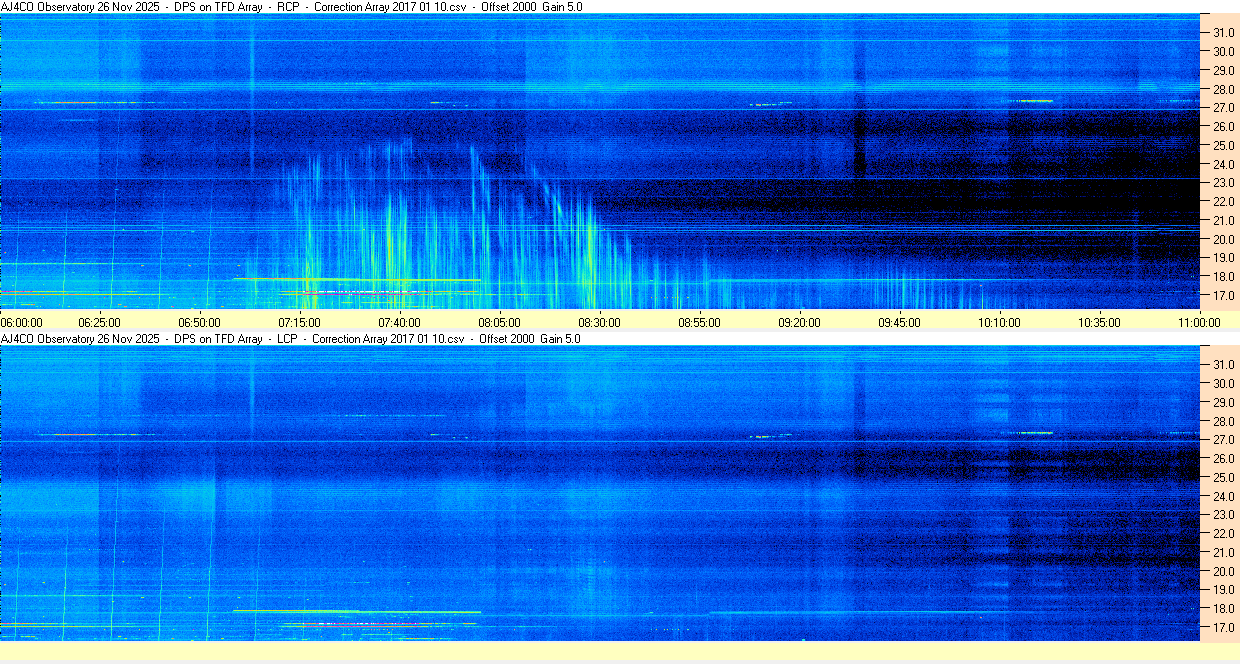Click the 11:00:00 time axis label
1240x664 pixels.
pos(1199,322)
